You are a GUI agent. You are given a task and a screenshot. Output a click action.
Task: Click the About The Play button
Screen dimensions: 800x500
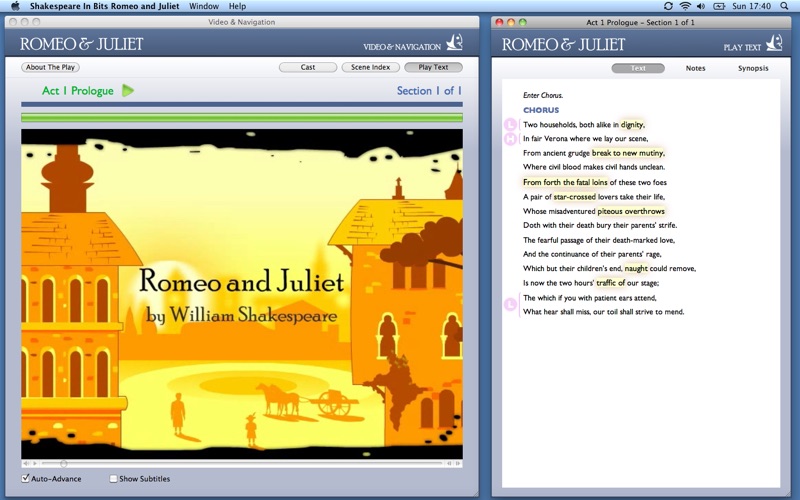point(51,67)
